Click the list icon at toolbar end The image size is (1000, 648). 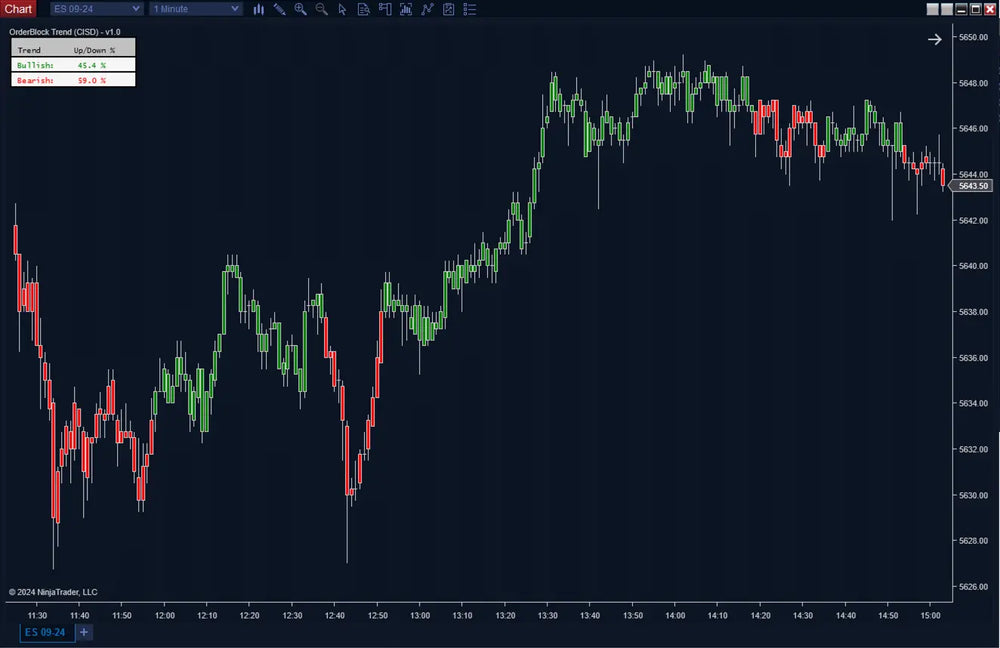470,9
